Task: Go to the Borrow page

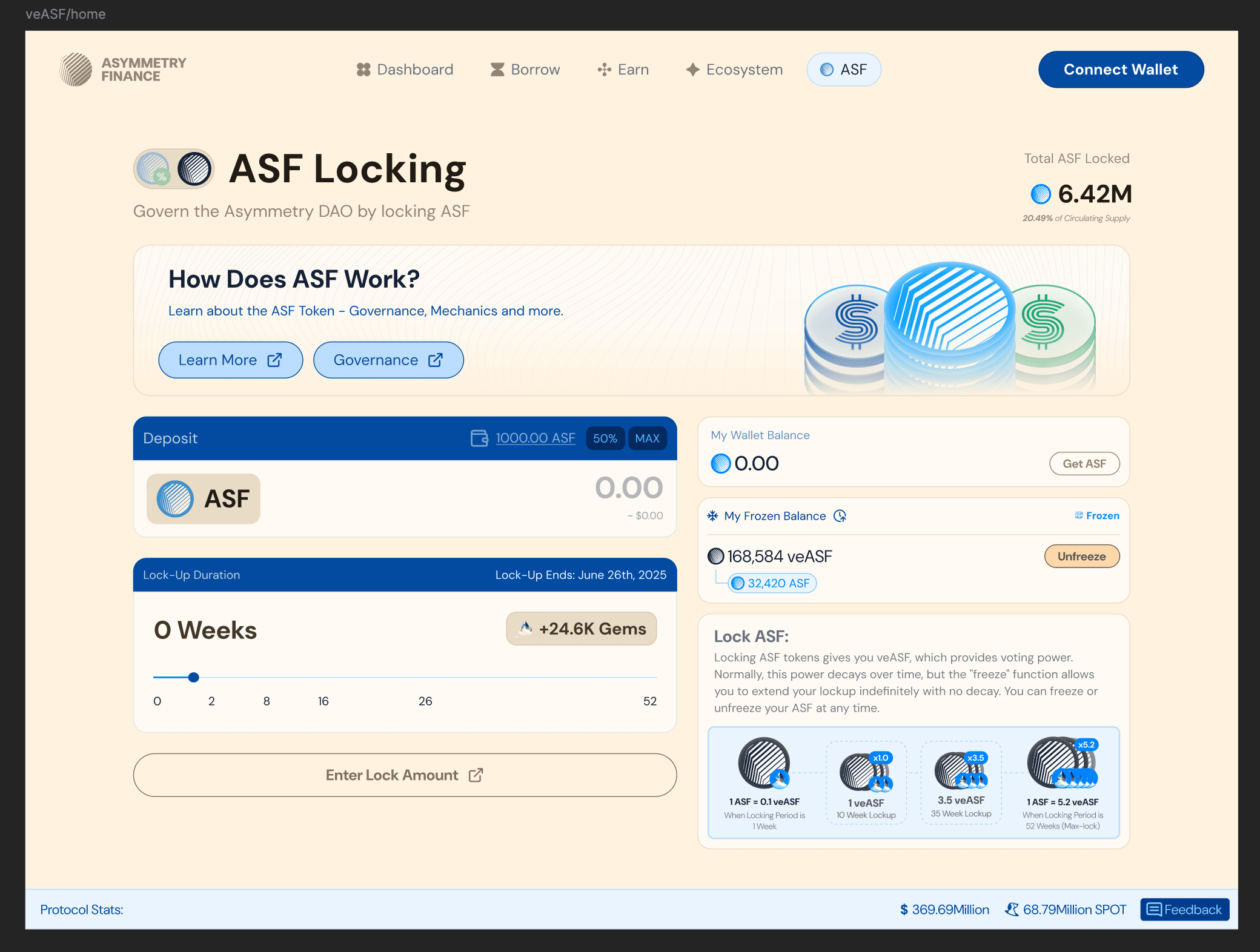Action: tap(525, 70)
